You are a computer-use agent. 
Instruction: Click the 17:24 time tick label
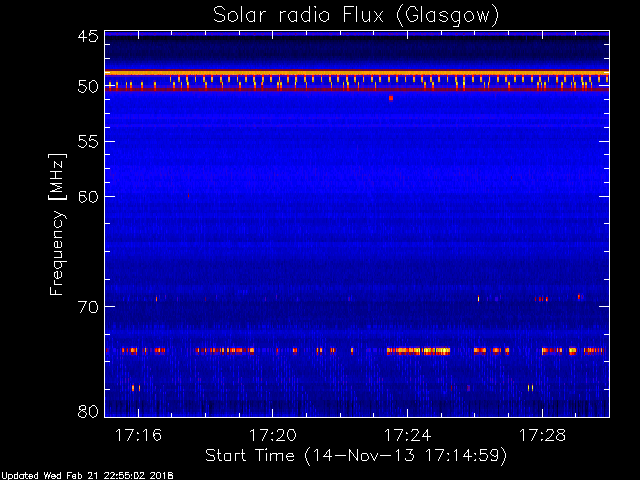[x=407, y=435]
